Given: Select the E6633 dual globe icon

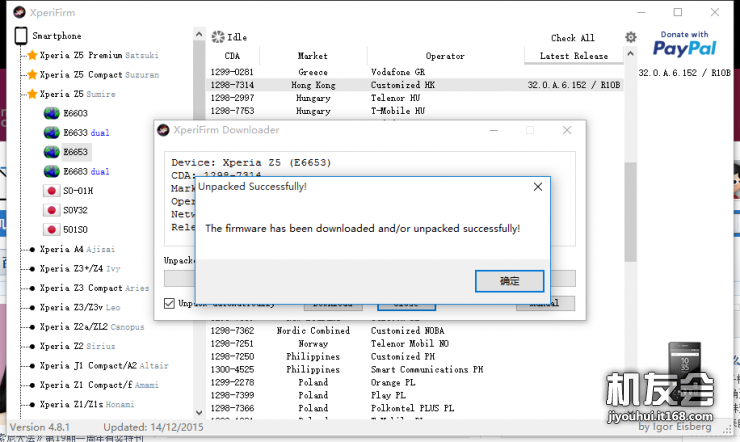Looking at the screenshot, I should point(51,133).
